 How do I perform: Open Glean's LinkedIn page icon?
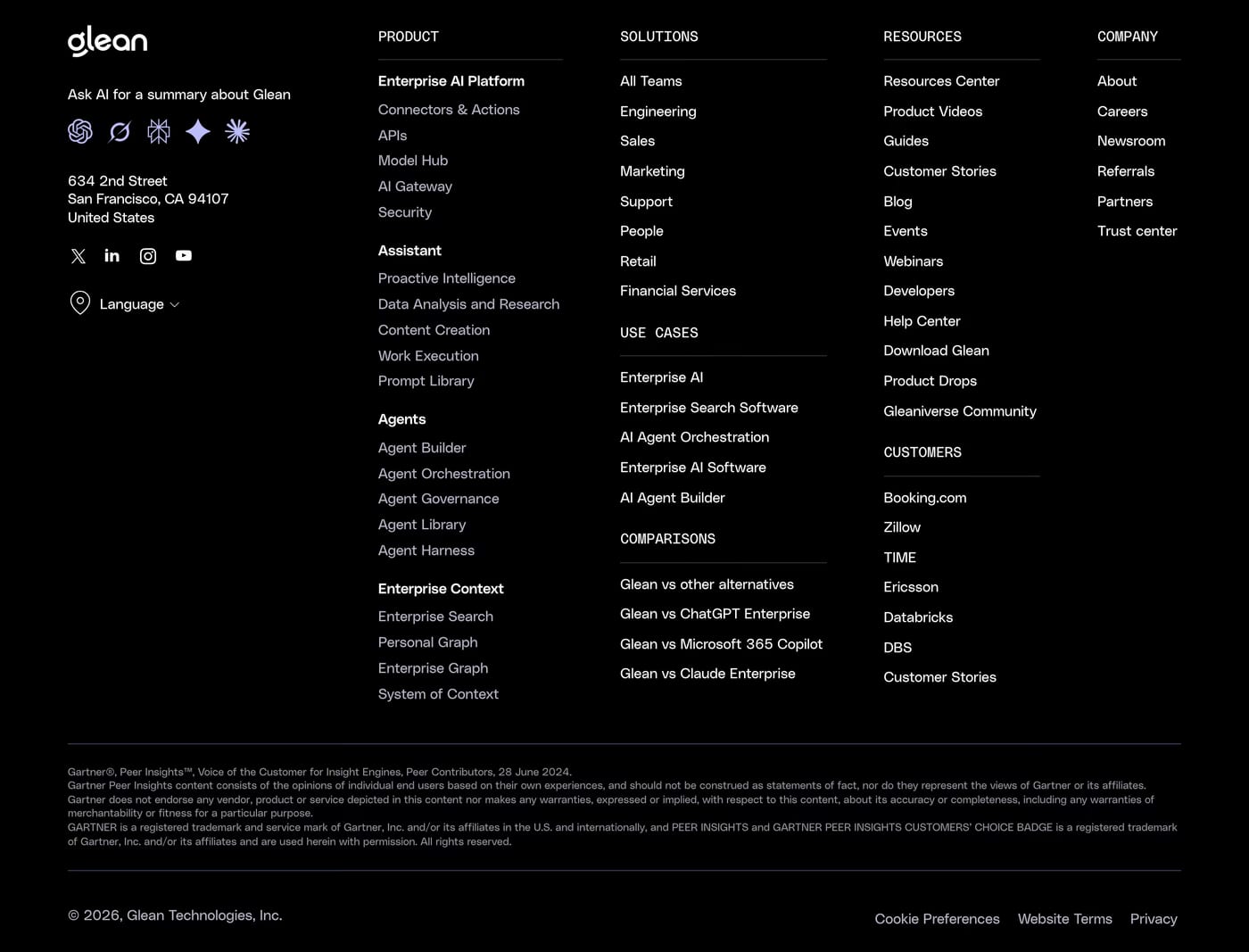click(x=112, y=256)
